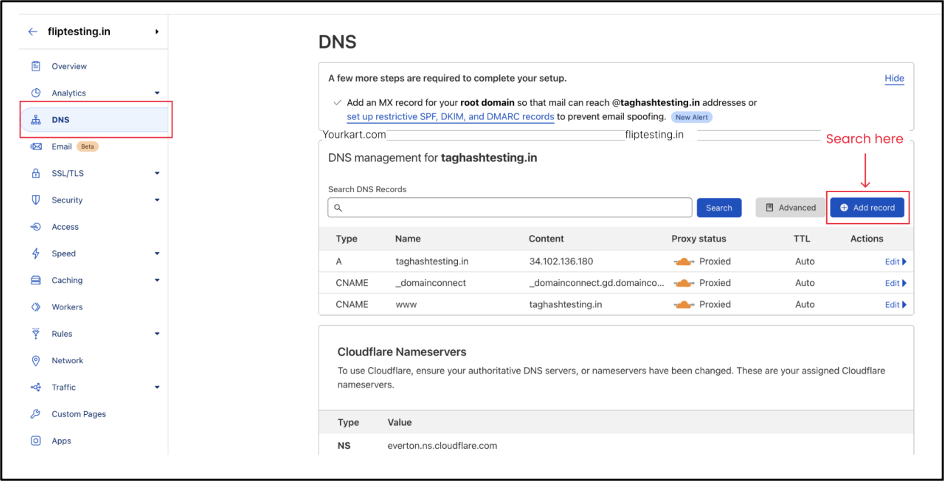The height and width of the screenshot is (481, 945).
Task: Click the Apps icon in sidebar
Action: 36,441
